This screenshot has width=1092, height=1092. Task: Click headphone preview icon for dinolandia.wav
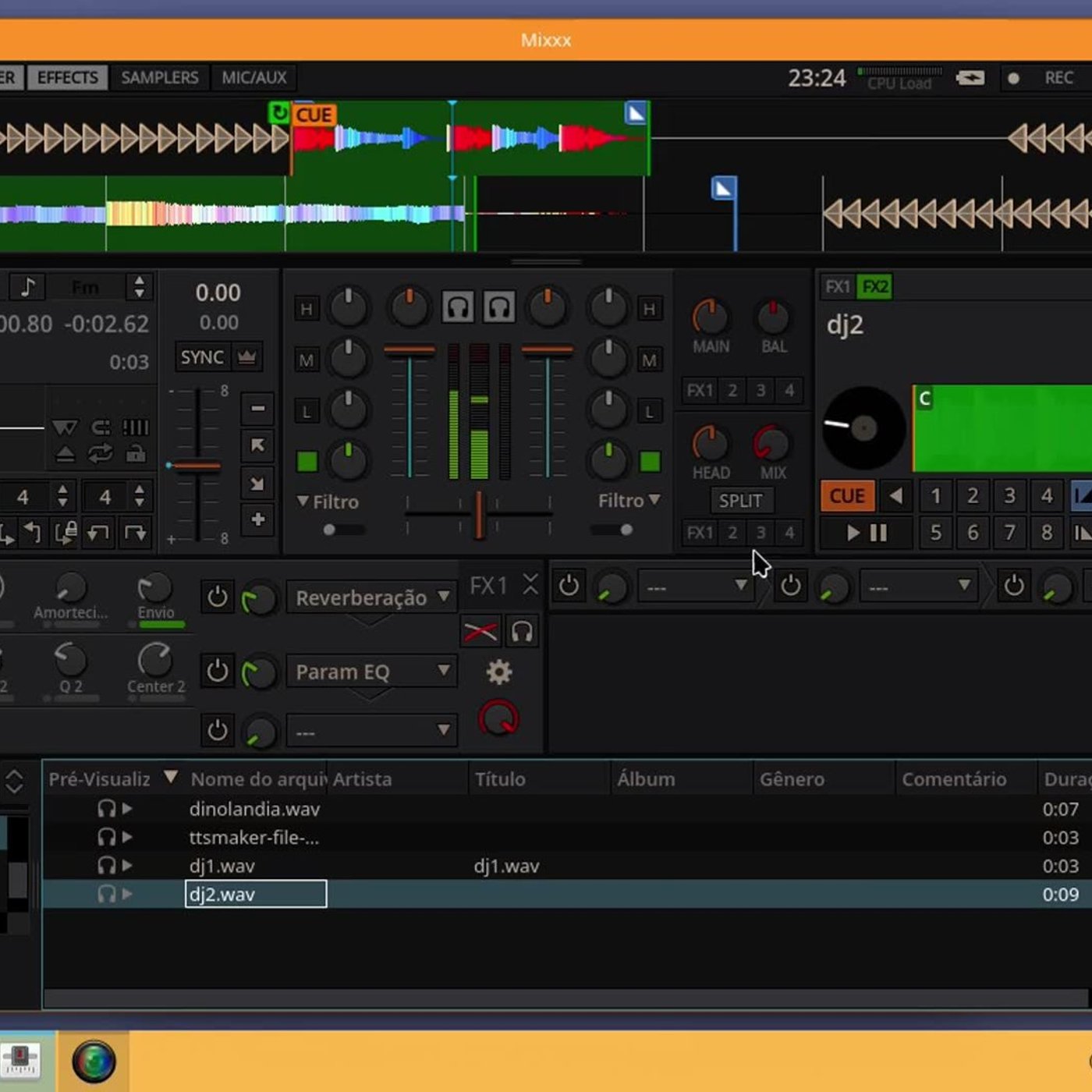(x=107, y=809)
